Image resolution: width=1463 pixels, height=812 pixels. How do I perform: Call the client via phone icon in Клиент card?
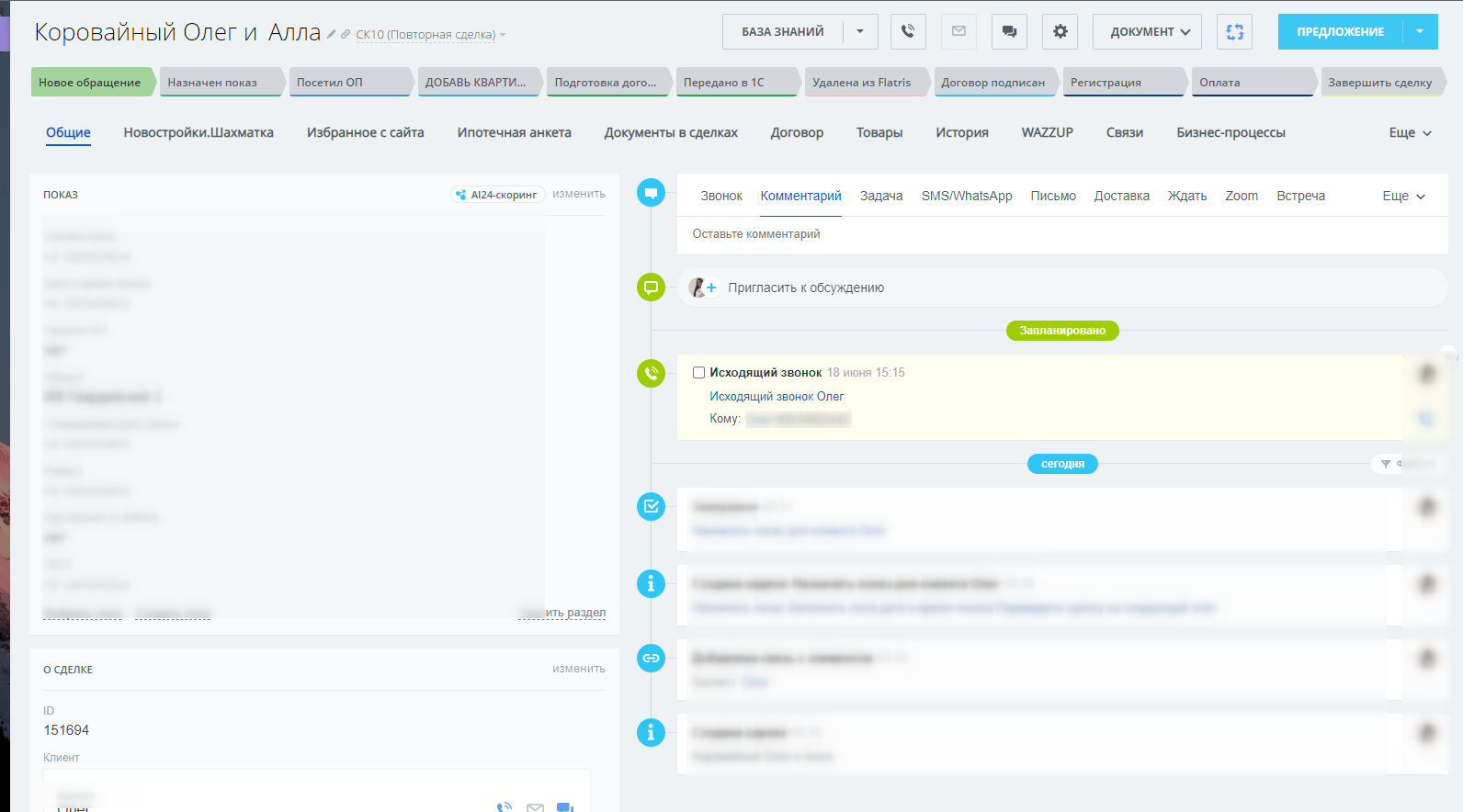tap(504, 807)
